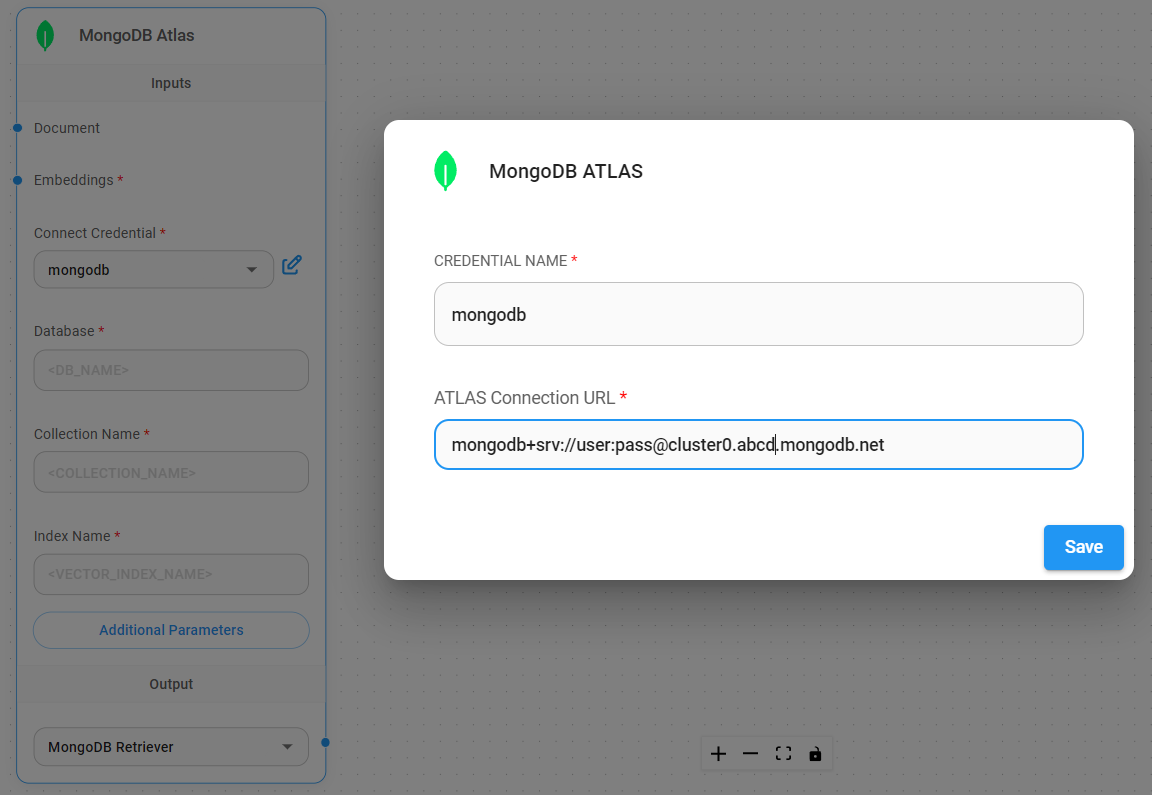
Task: Zoom in on the canvas
Action: click(718, 754)
